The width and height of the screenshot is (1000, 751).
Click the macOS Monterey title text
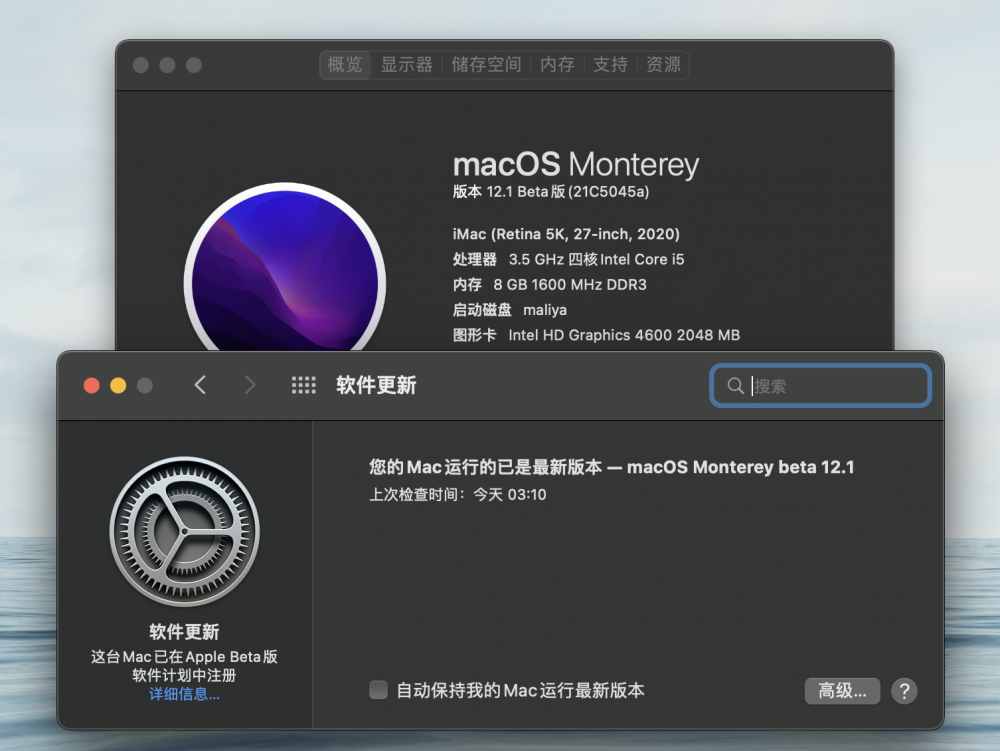coord(576,164)
